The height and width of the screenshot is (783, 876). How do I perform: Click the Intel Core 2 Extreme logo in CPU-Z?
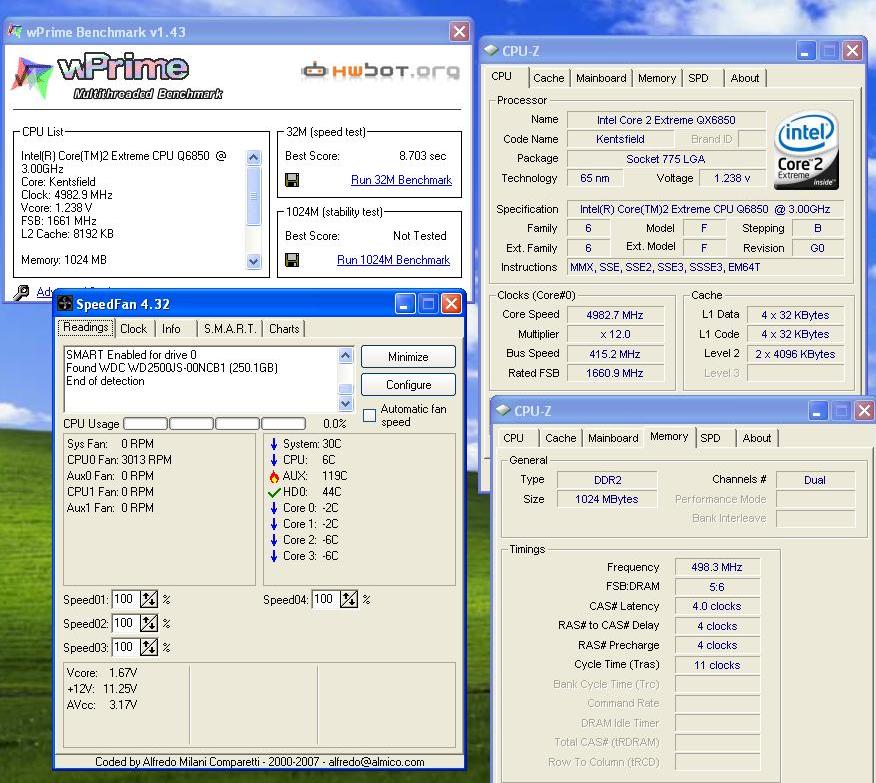pos(806,150)
